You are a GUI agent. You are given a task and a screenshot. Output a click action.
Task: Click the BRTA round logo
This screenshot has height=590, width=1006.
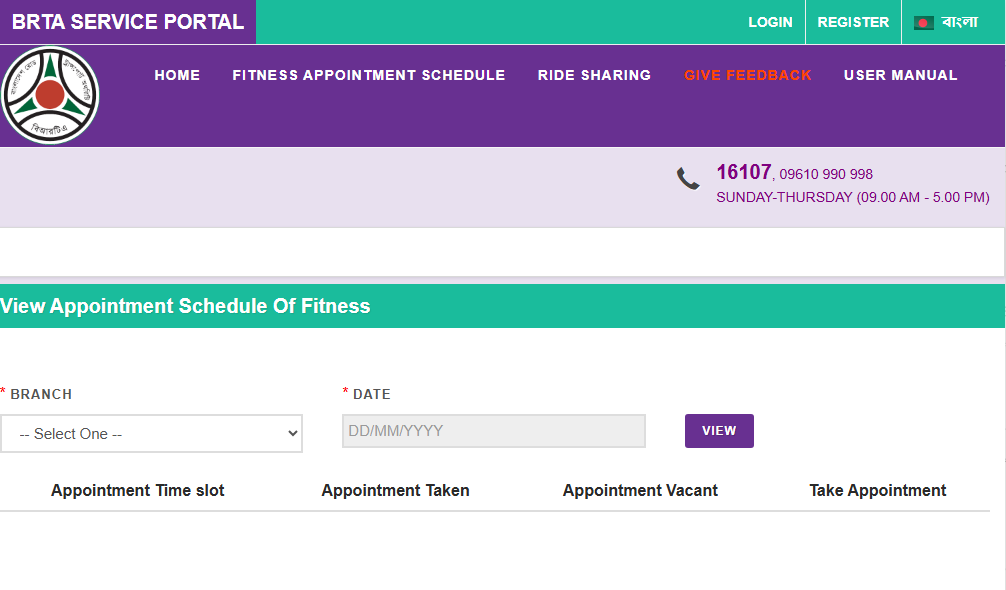coord(50,96)
